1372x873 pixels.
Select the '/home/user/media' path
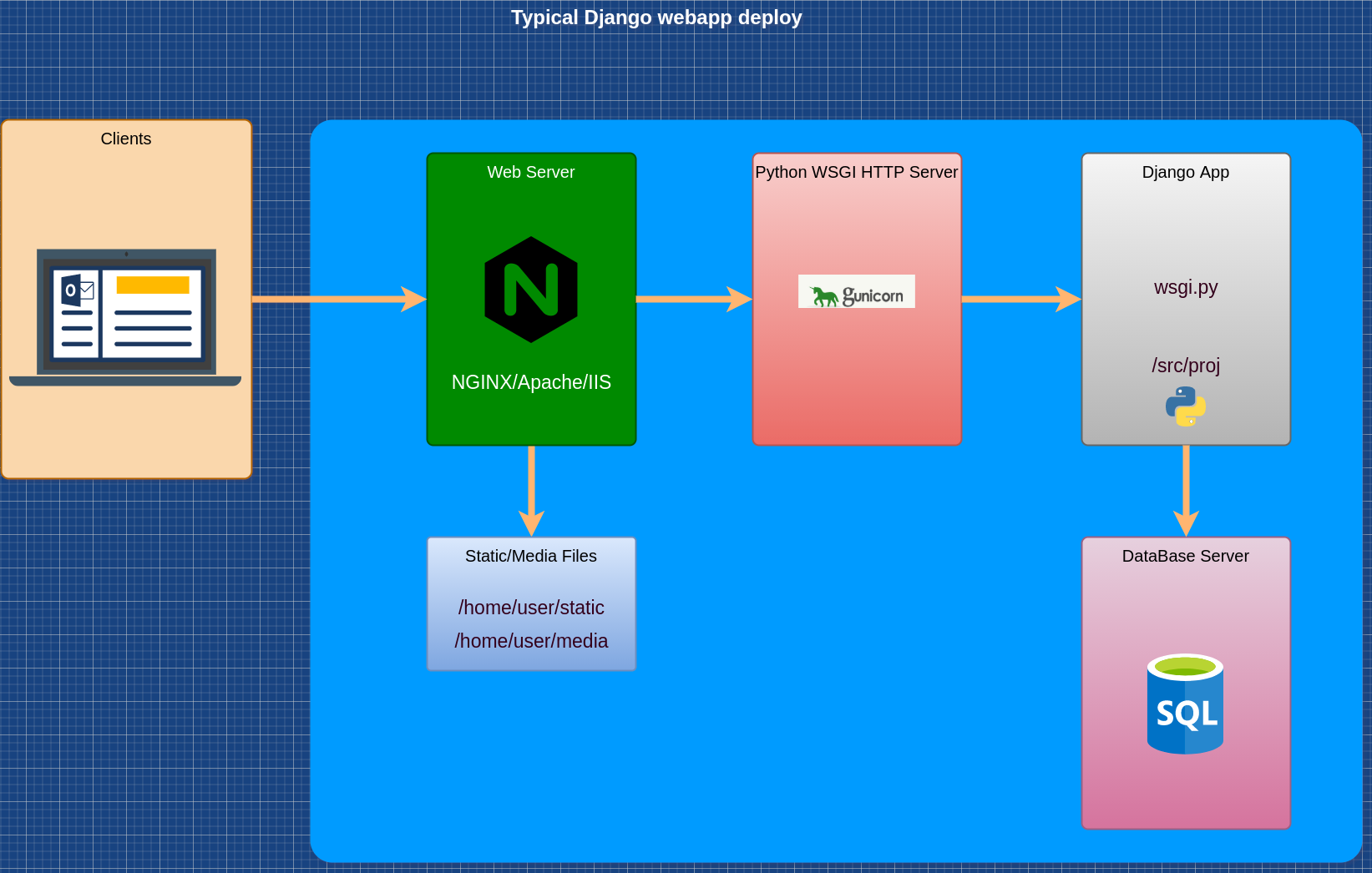pos(531,641)
